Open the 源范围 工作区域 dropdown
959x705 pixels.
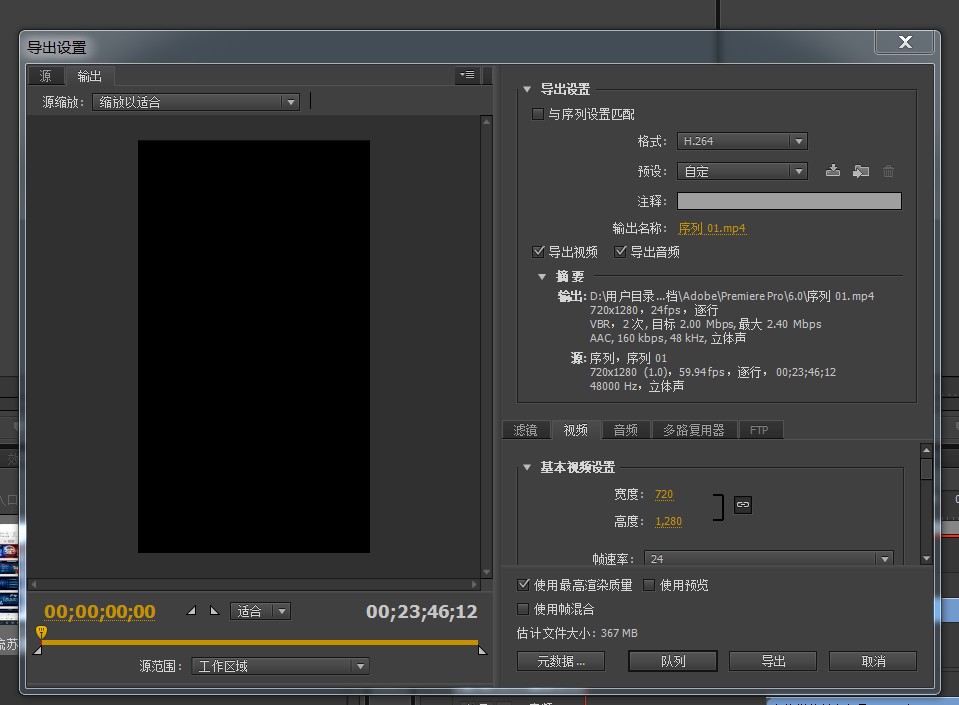pos(280,665)
